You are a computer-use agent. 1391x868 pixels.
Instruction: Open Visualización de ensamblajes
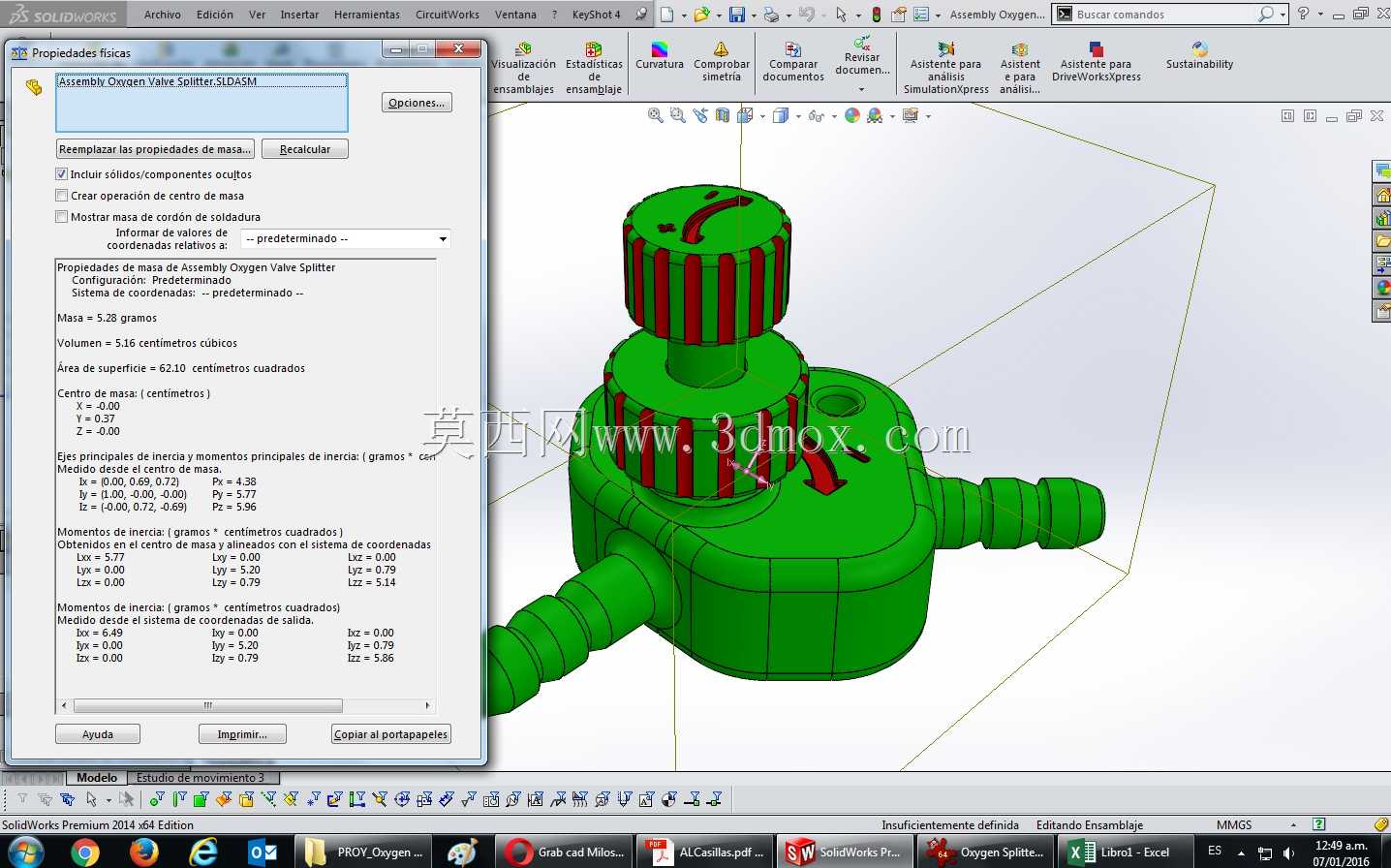point(523,68)
